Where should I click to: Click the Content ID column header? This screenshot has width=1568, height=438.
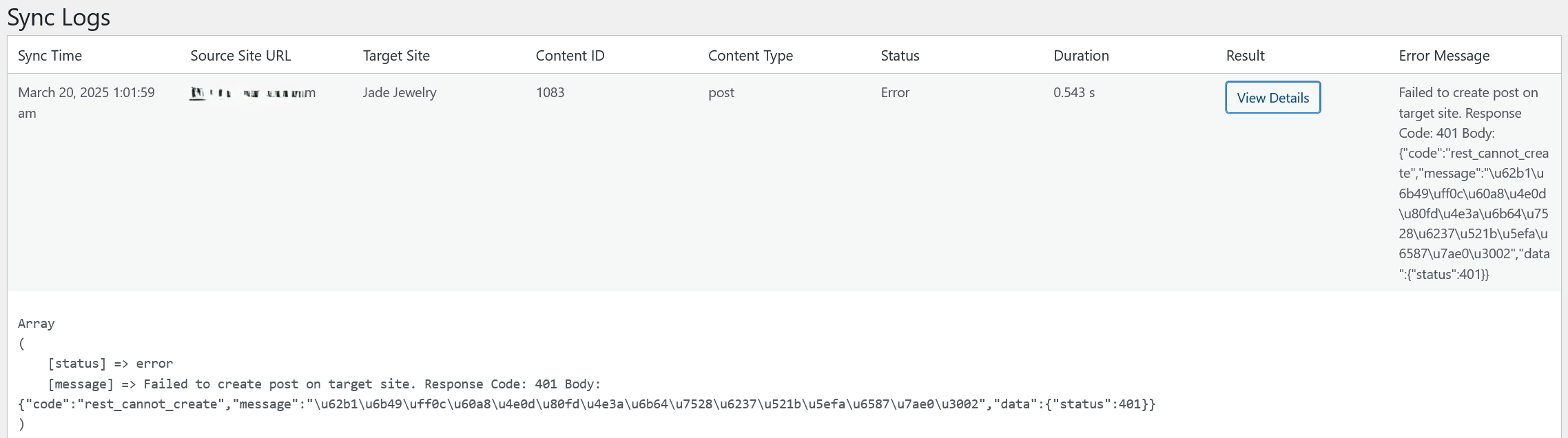[x=570, y=56]
